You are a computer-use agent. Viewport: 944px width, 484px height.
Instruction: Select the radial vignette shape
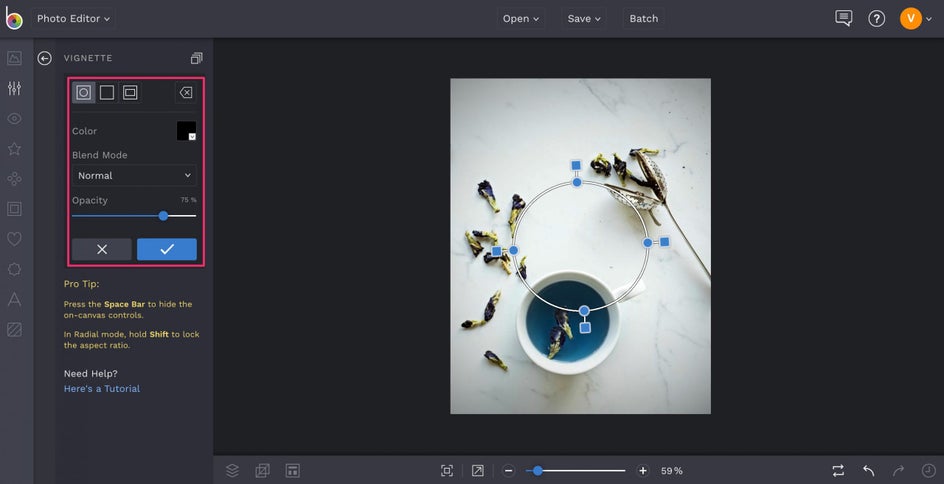click(84, 92)
